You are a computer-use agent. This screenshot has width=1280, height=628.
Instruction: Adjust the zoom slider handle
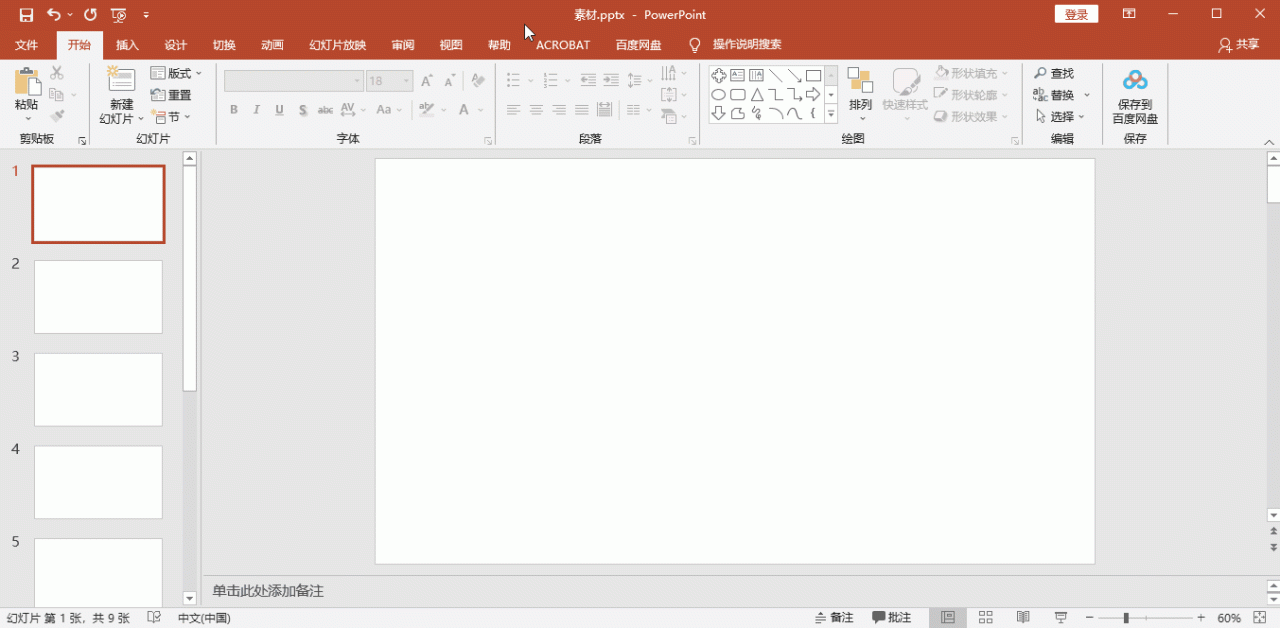(x=1126, y=618)
